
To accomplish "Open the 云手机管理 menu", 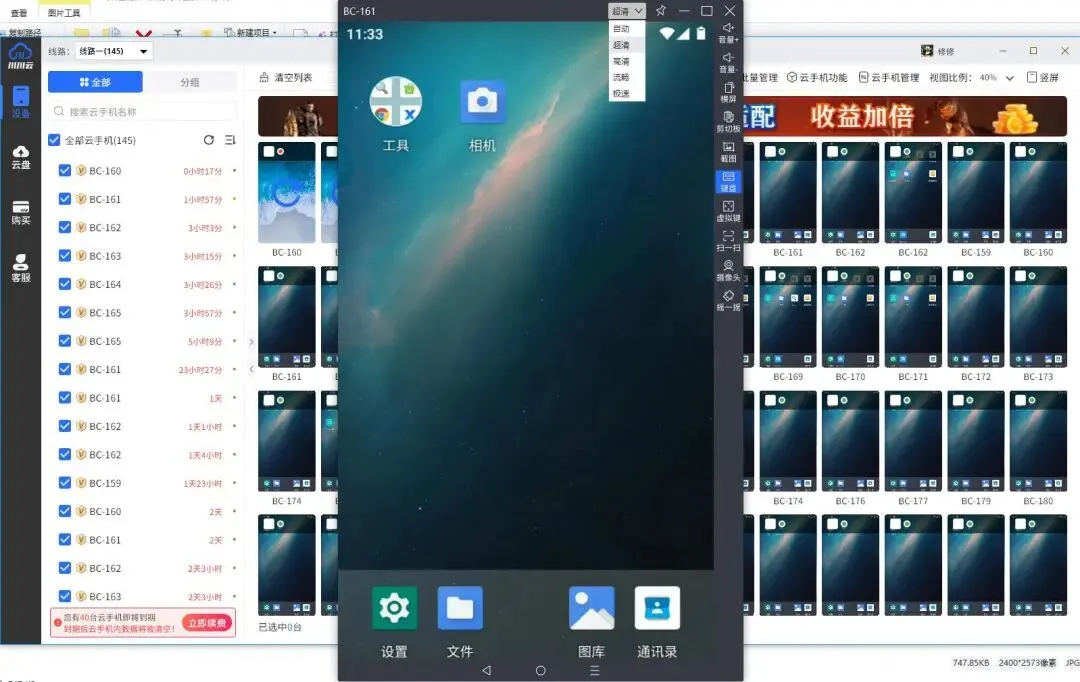I will click(x=889, y=77).
